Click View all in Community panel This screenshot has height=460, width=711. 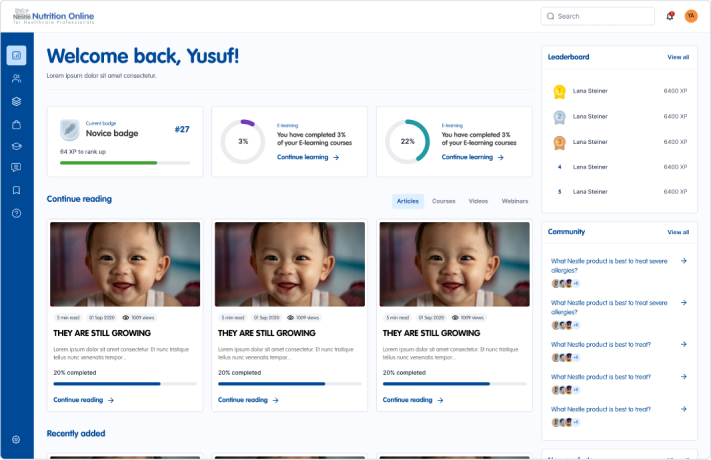pyautogui.click(x=678, y=232)
